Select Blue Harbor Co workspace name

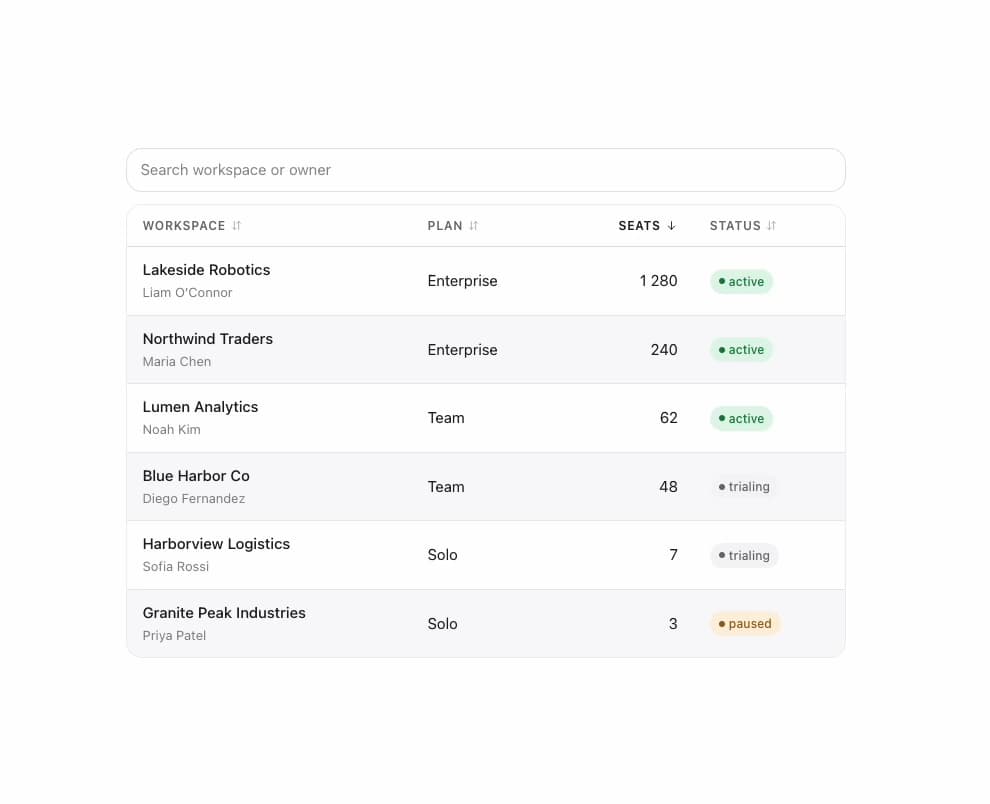coord(196,476)
